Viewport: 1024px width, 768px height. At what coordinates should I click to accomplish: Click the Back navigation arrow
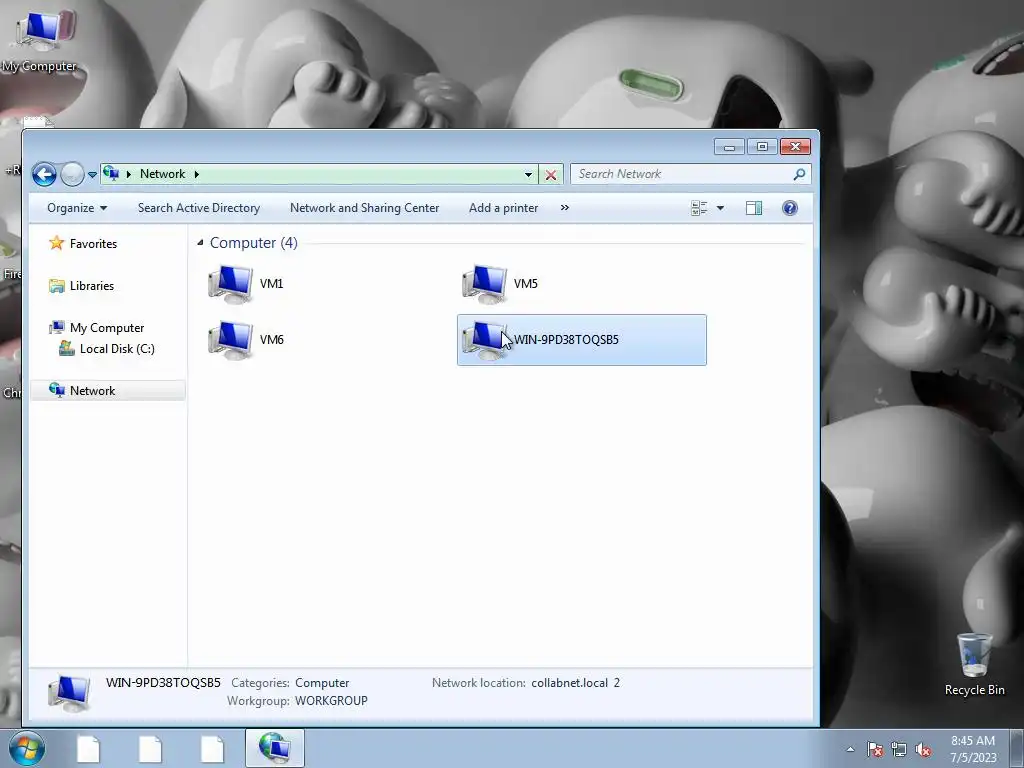pos(44,174)
